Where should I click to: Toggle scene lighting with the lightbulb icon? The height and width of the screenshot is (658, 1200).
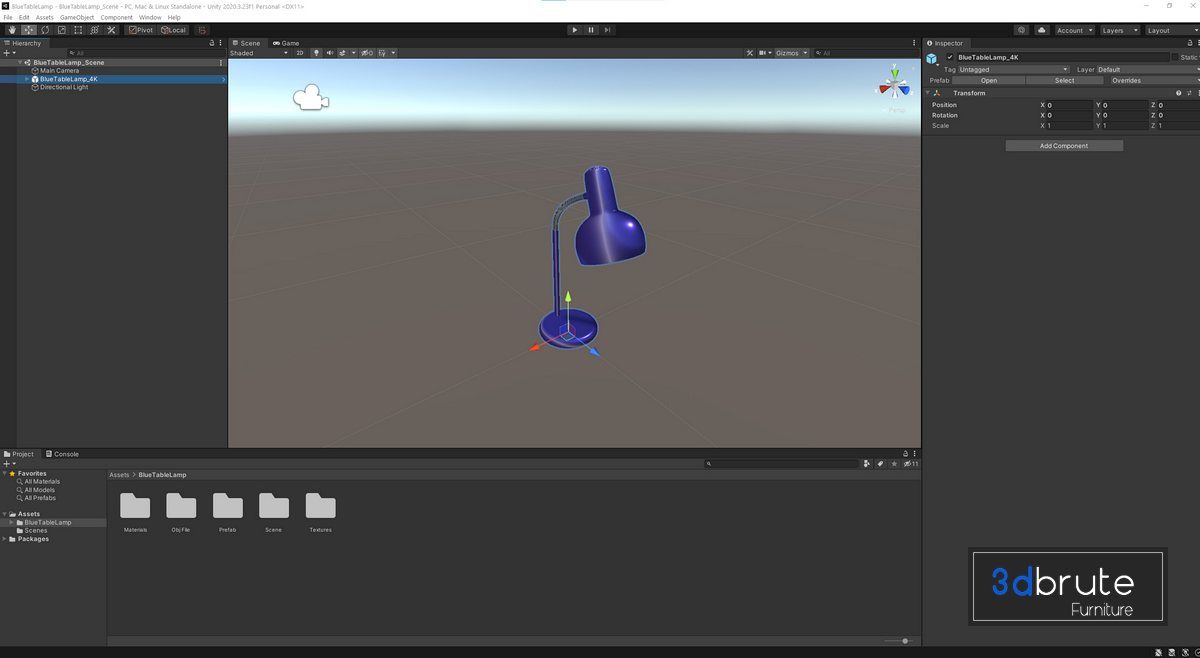coord(317,53)
